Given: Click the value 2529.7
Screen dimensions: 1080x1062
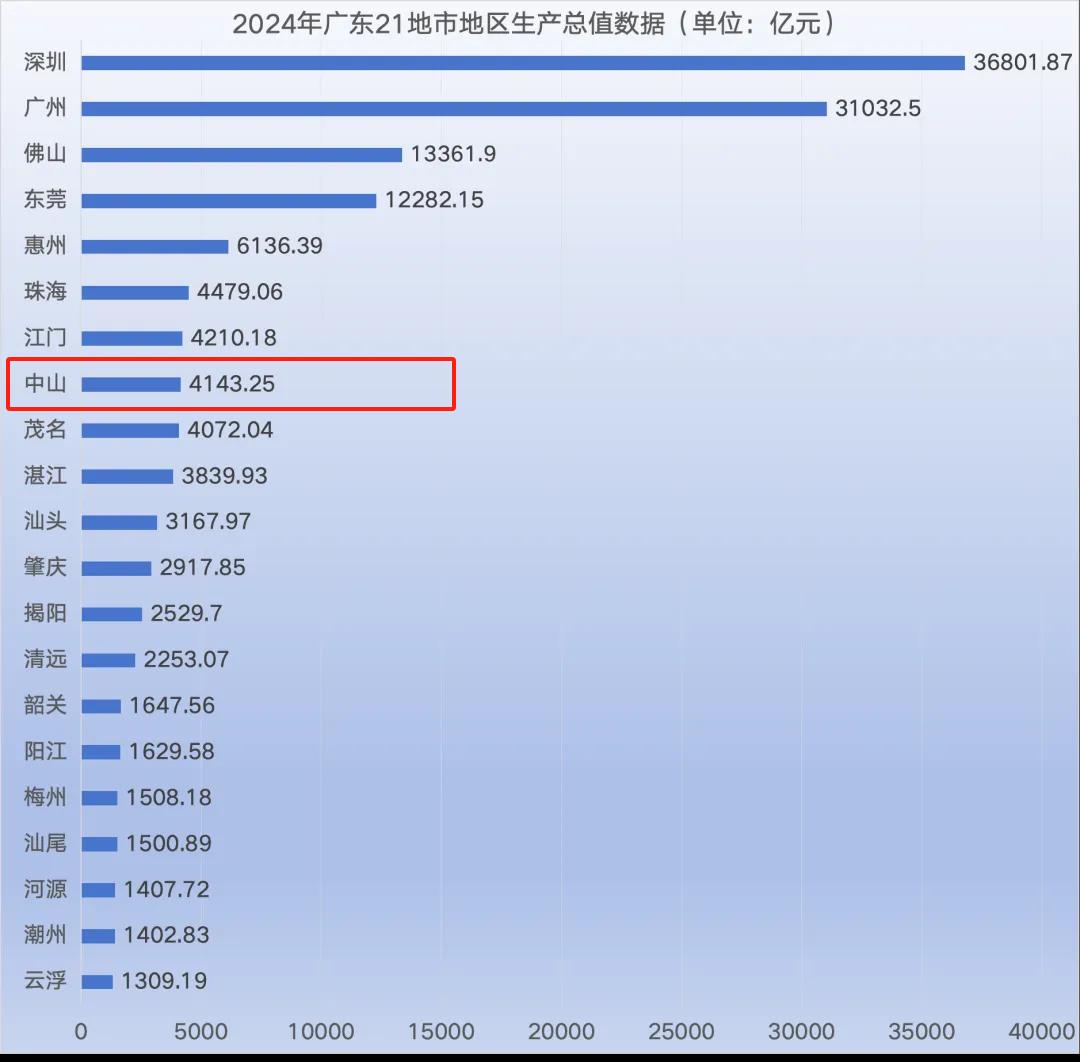Looking at the screenshot, I should click(x=187, y=613).
